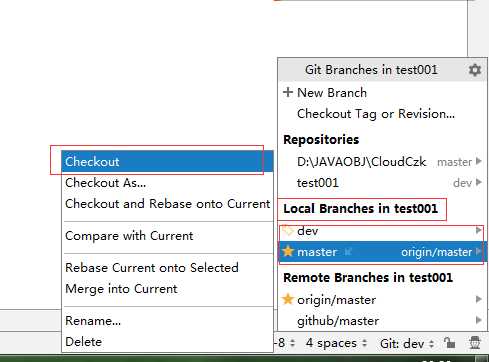Select Compare with Current
Viewport: 489px width, 362px height.
coord(167,236)
